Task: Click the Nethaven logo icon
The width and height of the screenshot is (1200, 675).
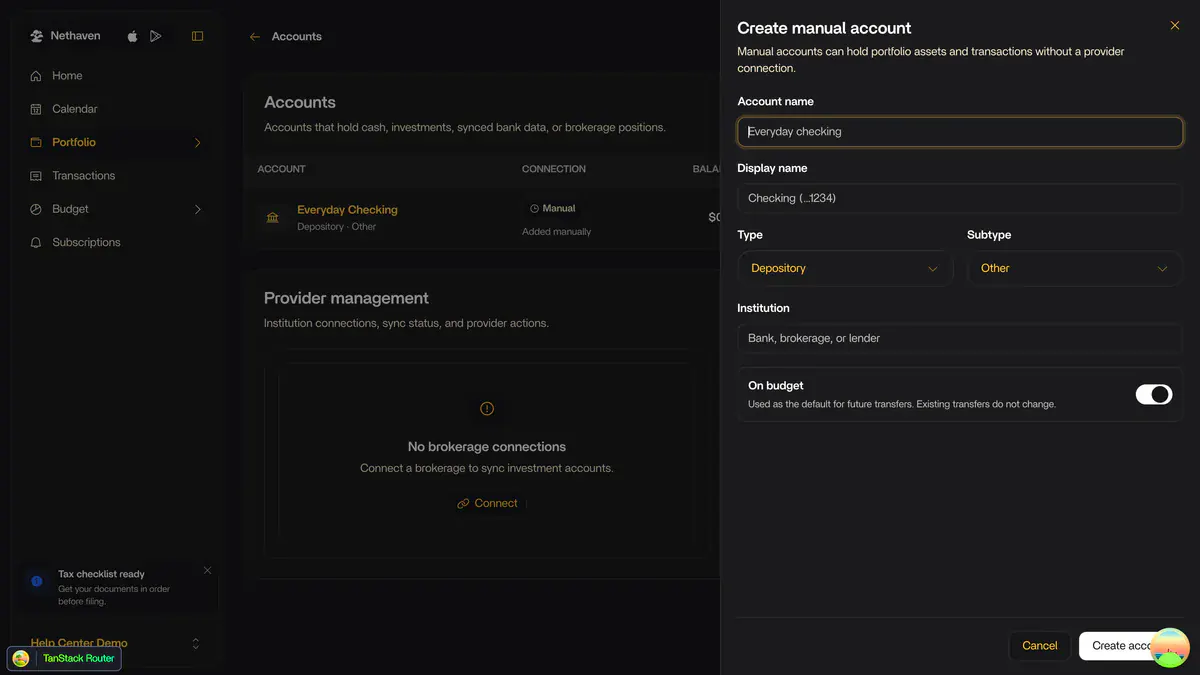Action: (36, 36)
